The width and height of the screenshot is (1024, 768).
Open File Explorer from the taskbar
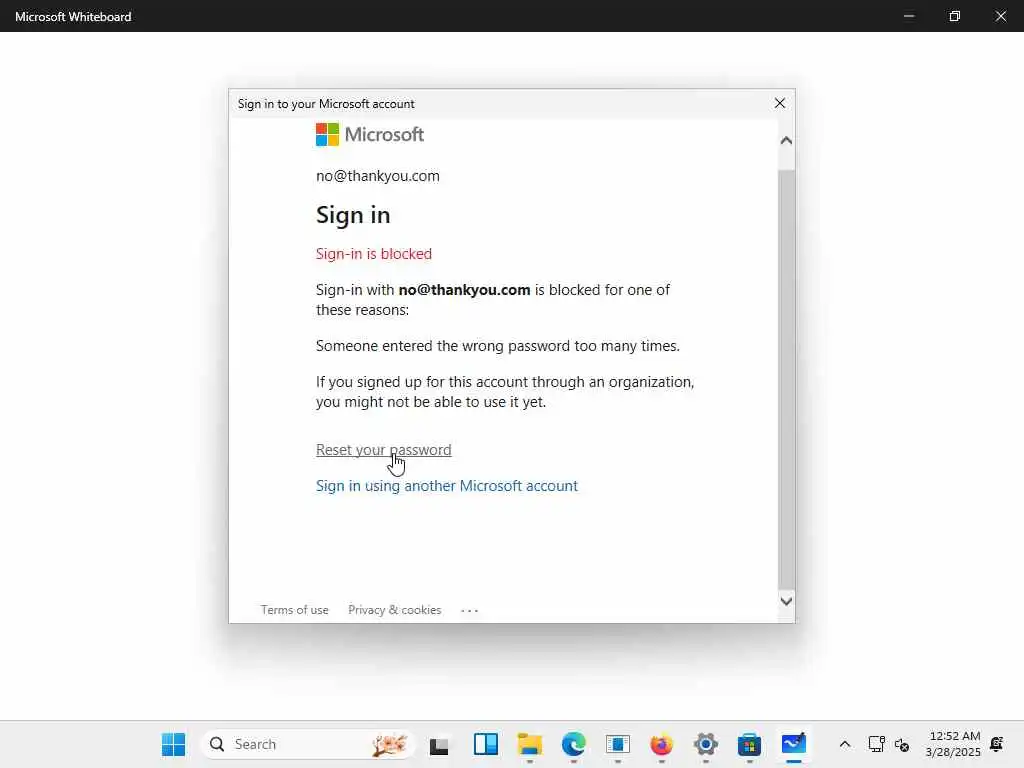click(x=530, y=744)
